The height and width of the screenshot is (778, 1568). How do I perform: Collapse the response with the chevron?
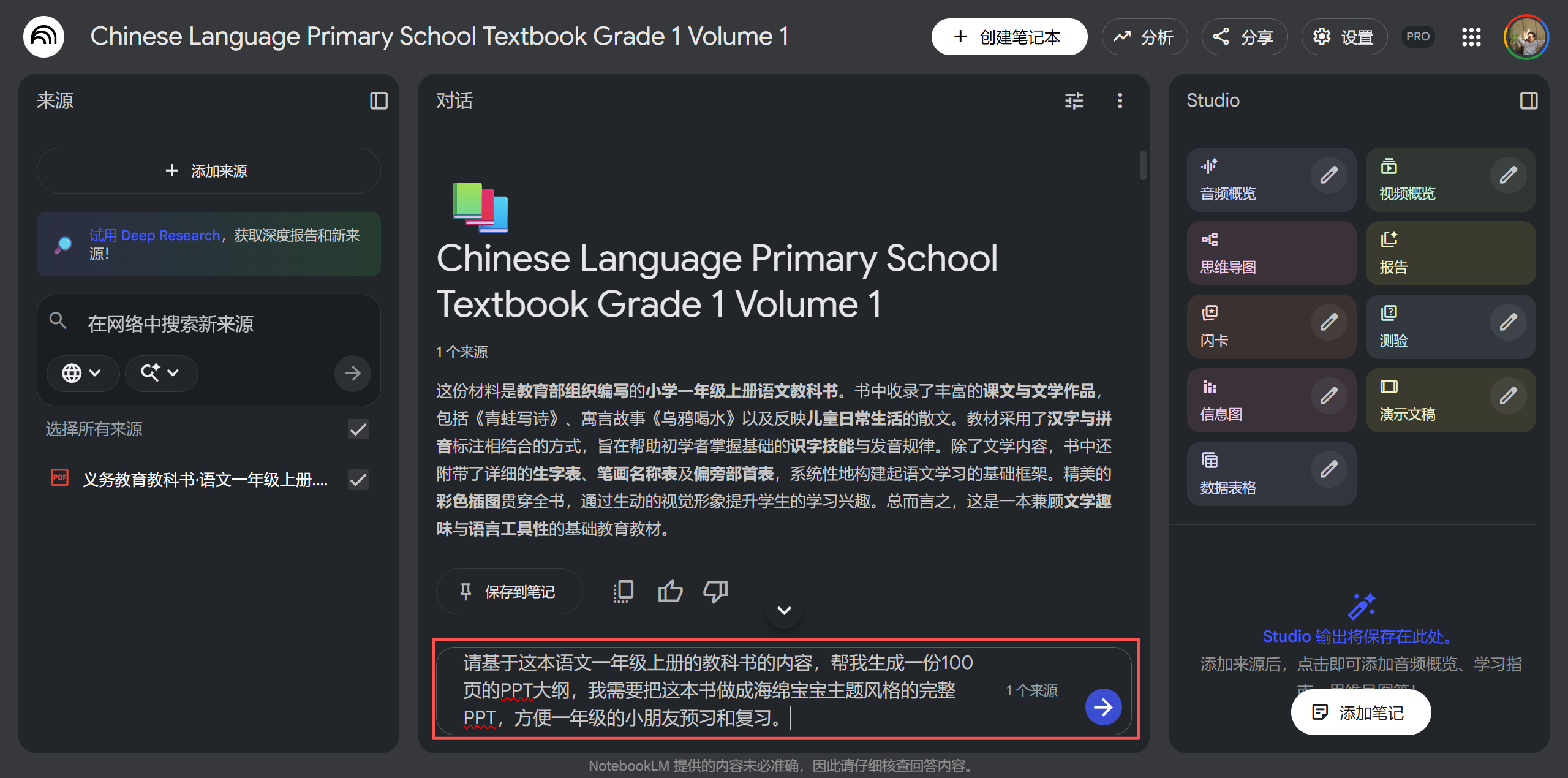(x=783, y=610)
